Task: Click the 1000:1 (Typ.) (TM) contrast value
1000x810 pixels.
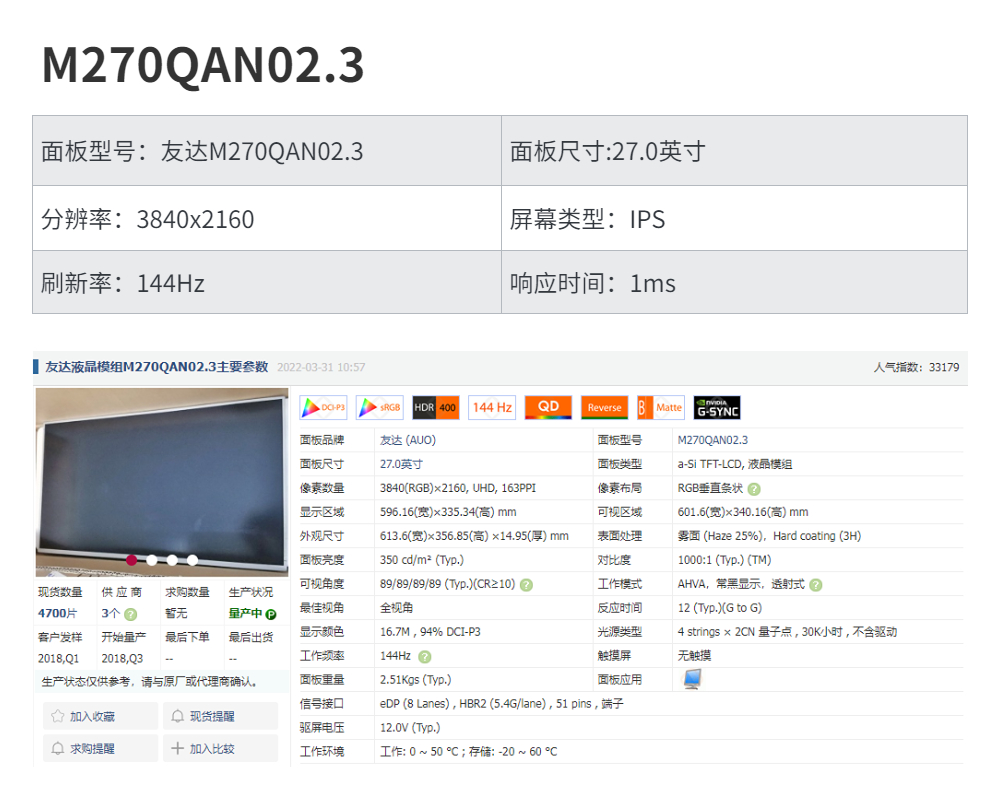Action: pos(724,560)
